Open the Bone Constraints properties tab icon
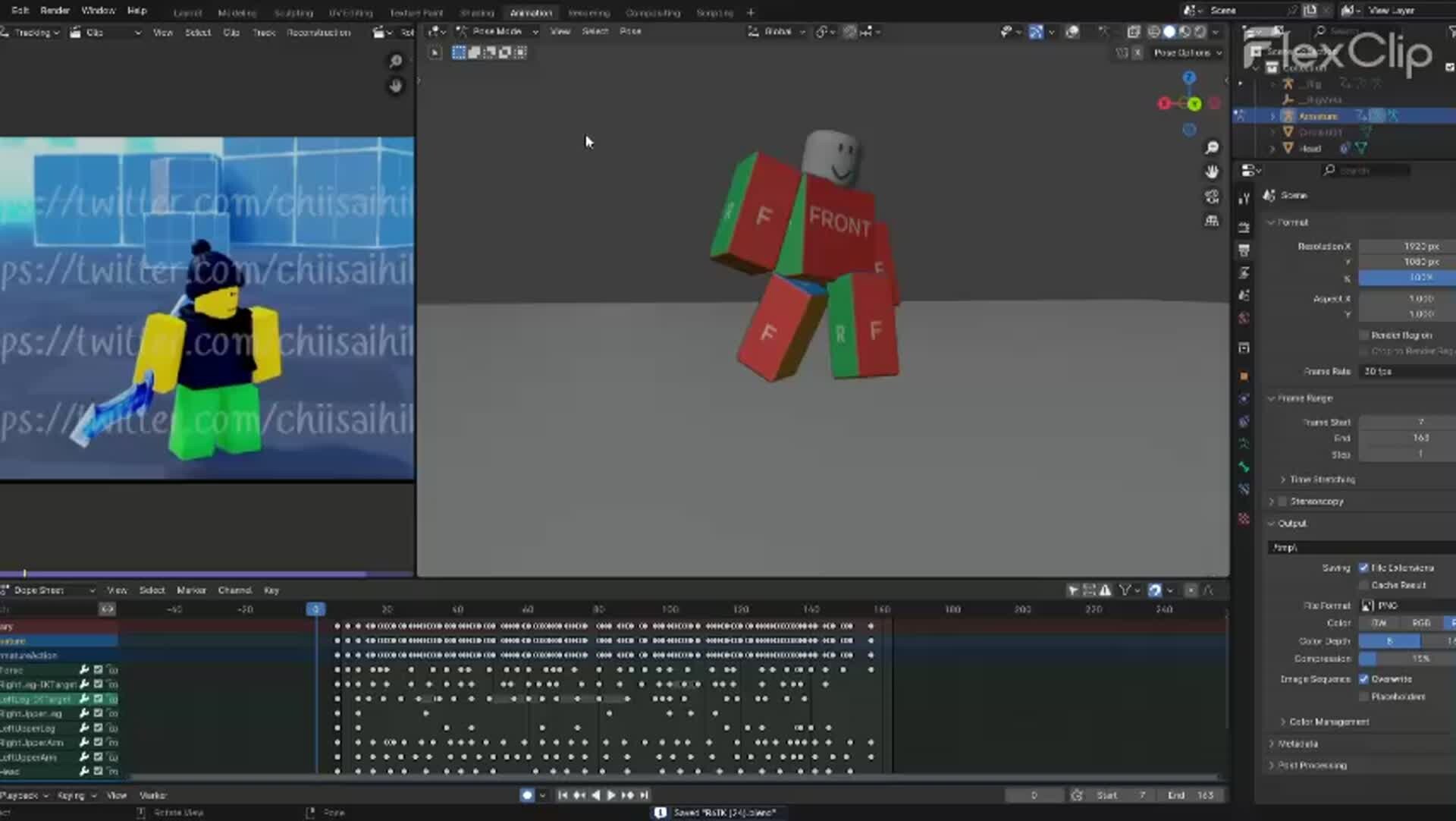The image size is (1456, 821). coord(1244,489)
